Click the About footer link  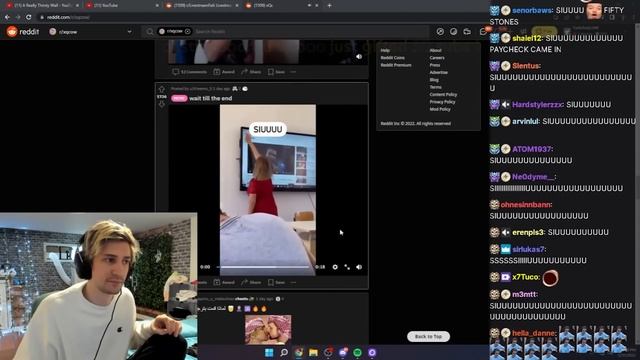(x=436, y=51)
